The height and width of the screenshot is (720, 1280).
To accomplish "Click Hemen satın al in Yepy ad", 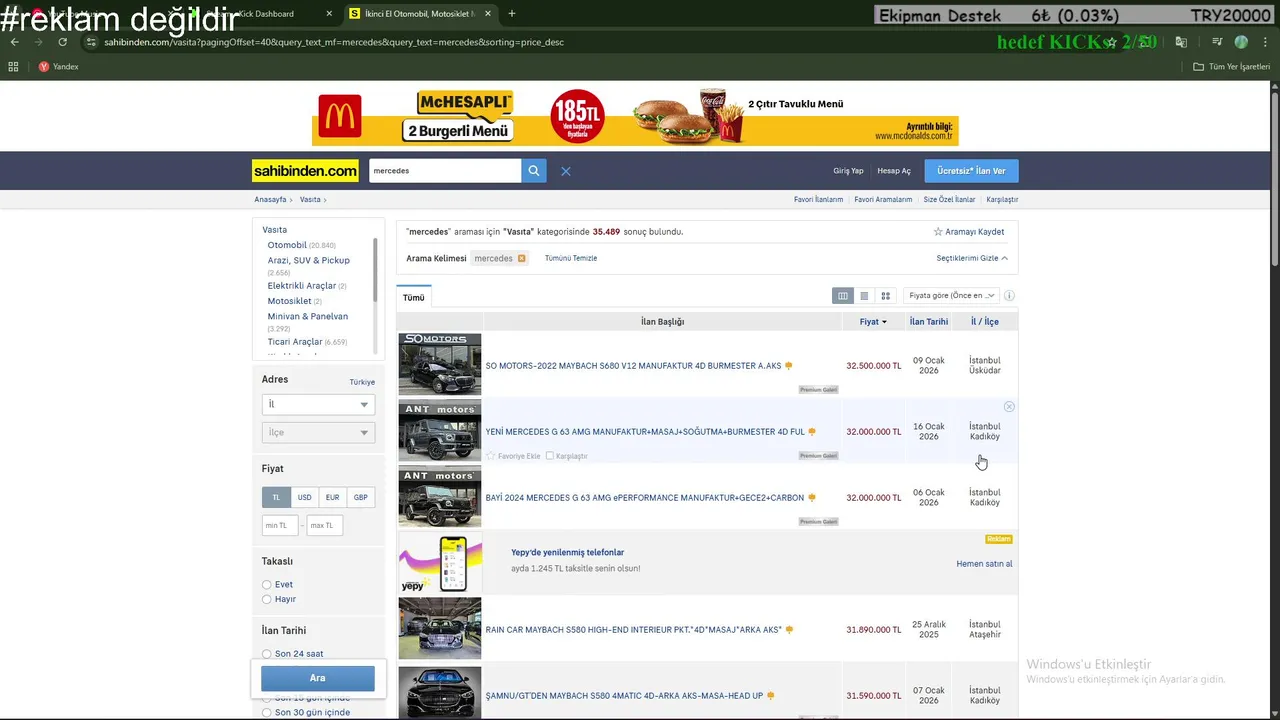I will tap(984, 564).
